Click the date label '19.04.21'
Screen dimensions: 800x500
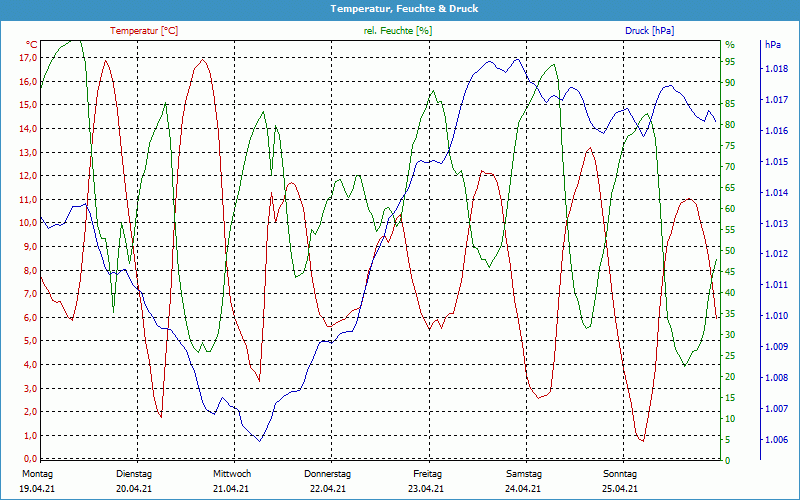pos(37,489)
